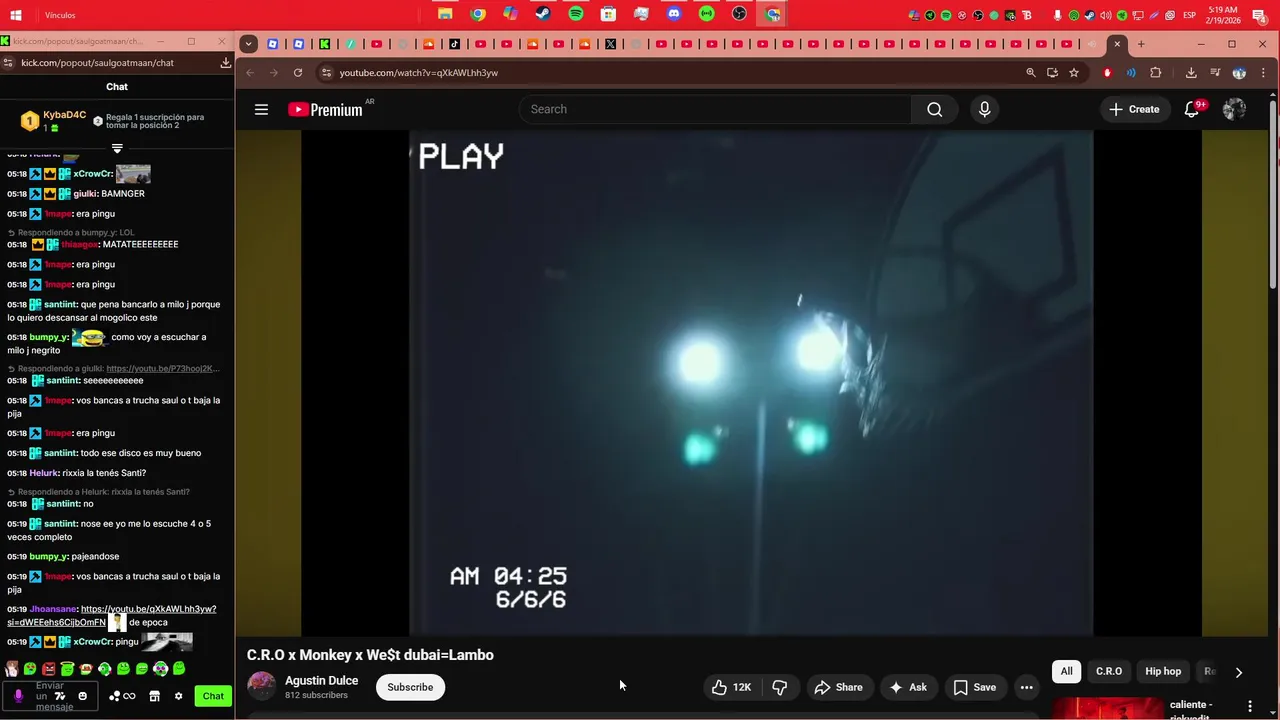Viewport: 1280px width, 720px height.
Task: Open Agustin Dulce channel avatar
Action: pyautogui.click(x=261, y=687)
